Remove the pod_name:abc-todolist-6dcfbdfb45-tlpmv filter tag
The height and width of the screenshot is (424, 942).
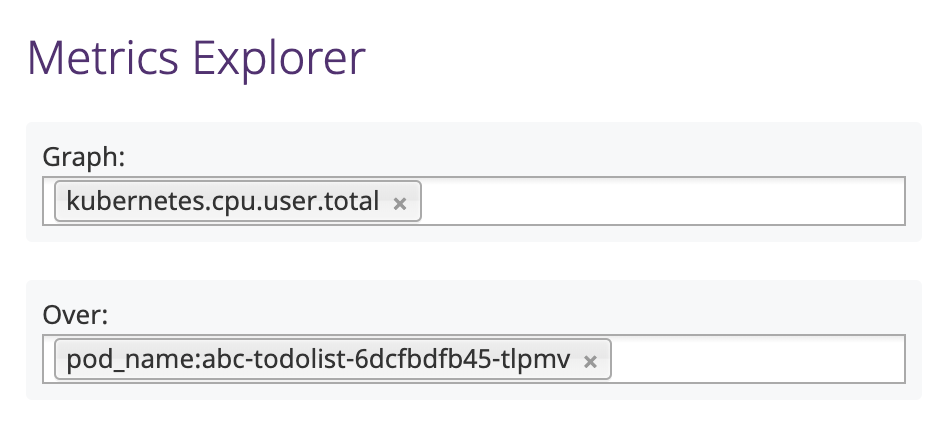590,362
